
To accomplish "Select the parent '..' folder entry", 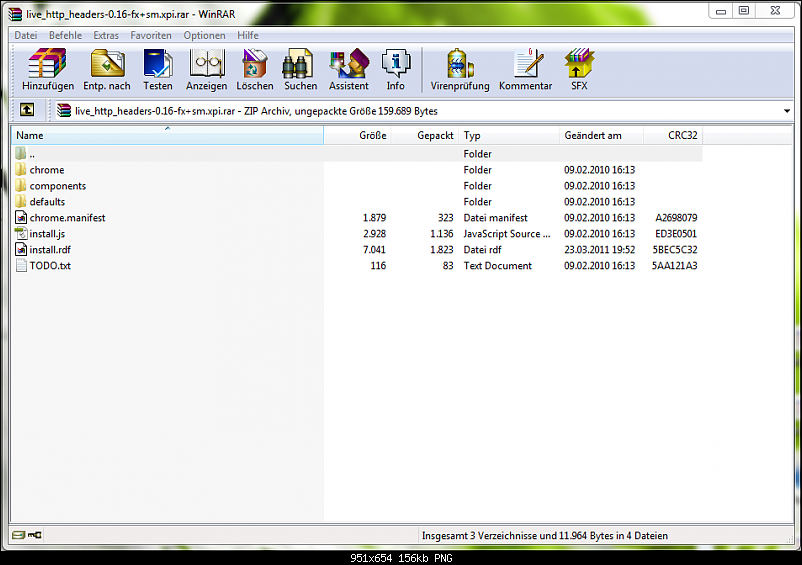I will [358, 153].
